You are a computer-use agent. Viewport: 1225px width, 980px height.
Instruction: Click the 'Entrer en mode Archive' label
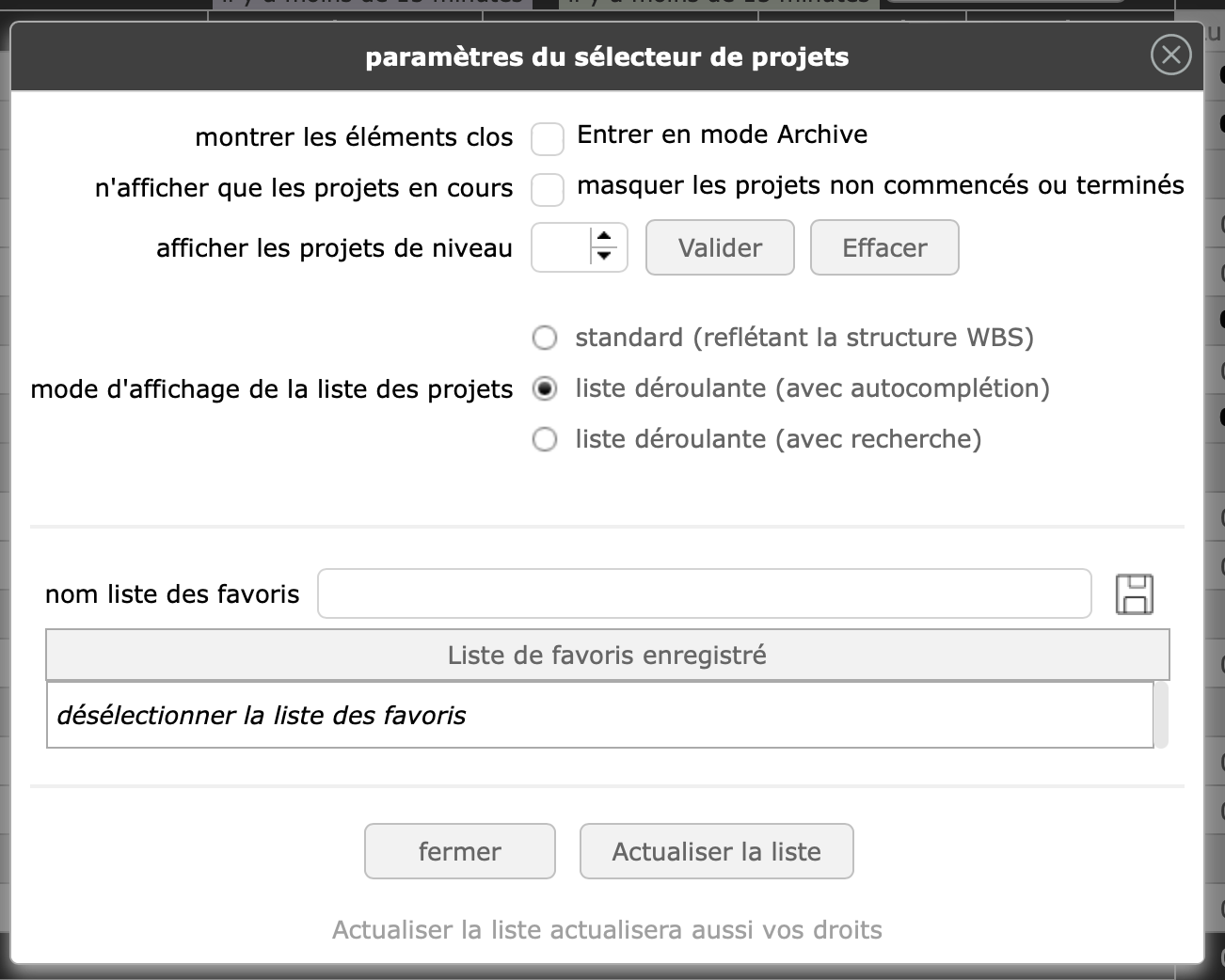click(722, 134)
